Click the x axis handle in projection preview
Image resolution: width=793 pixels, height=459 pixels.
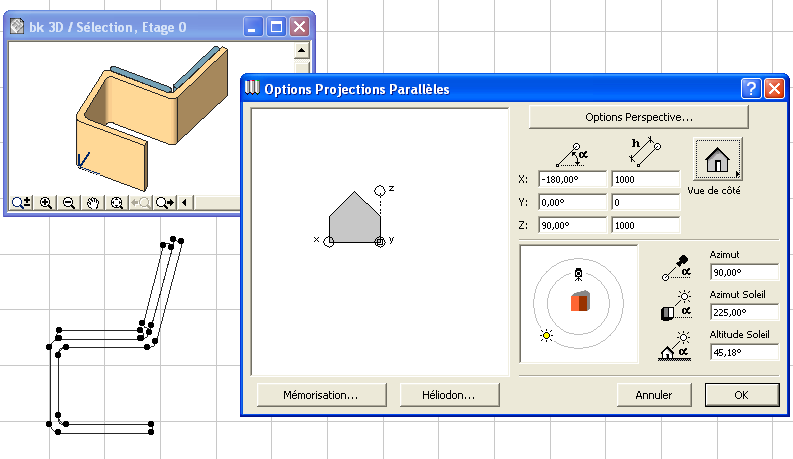(329, 242)
